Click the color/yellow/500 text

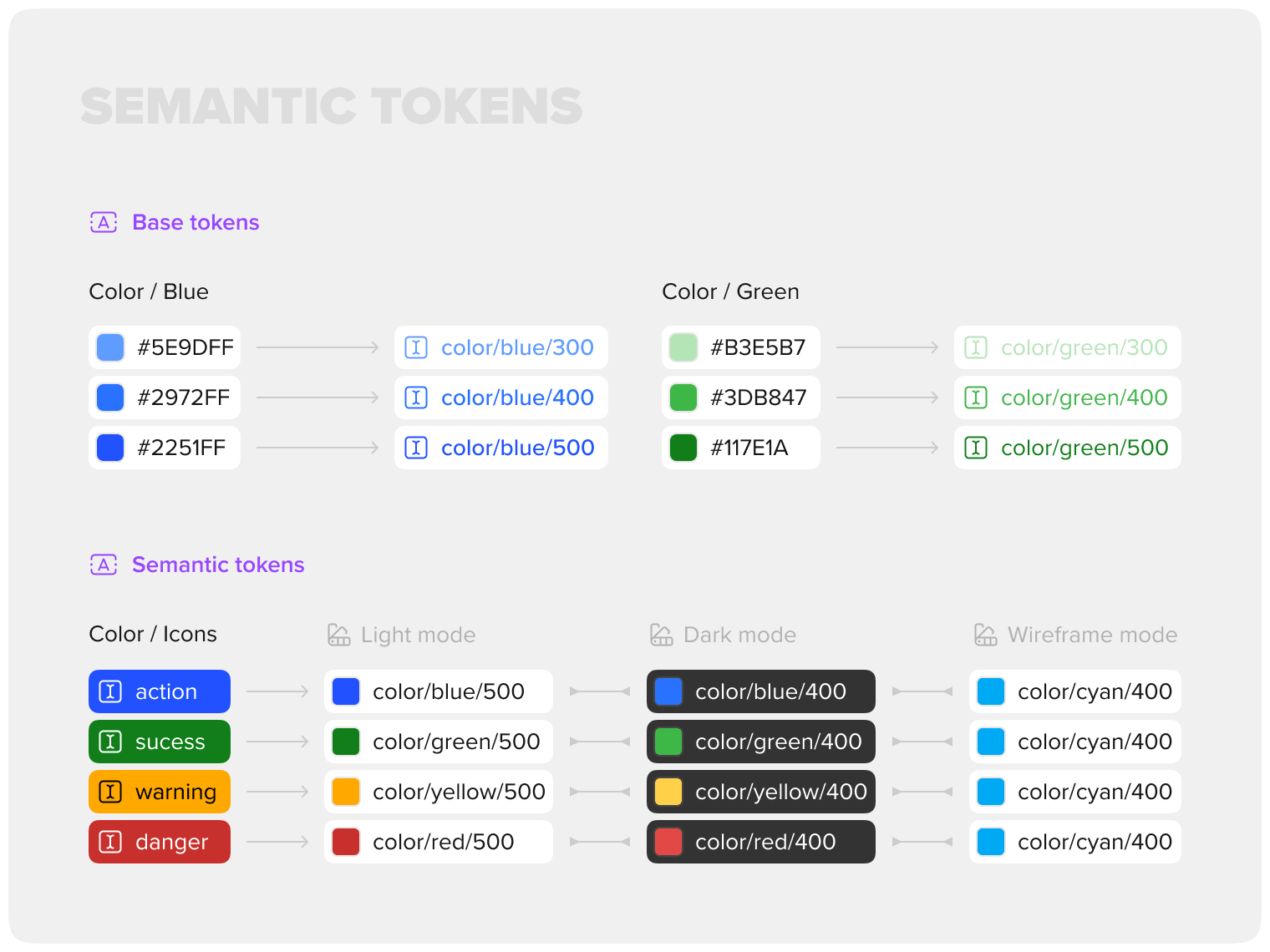pos(459,792)
